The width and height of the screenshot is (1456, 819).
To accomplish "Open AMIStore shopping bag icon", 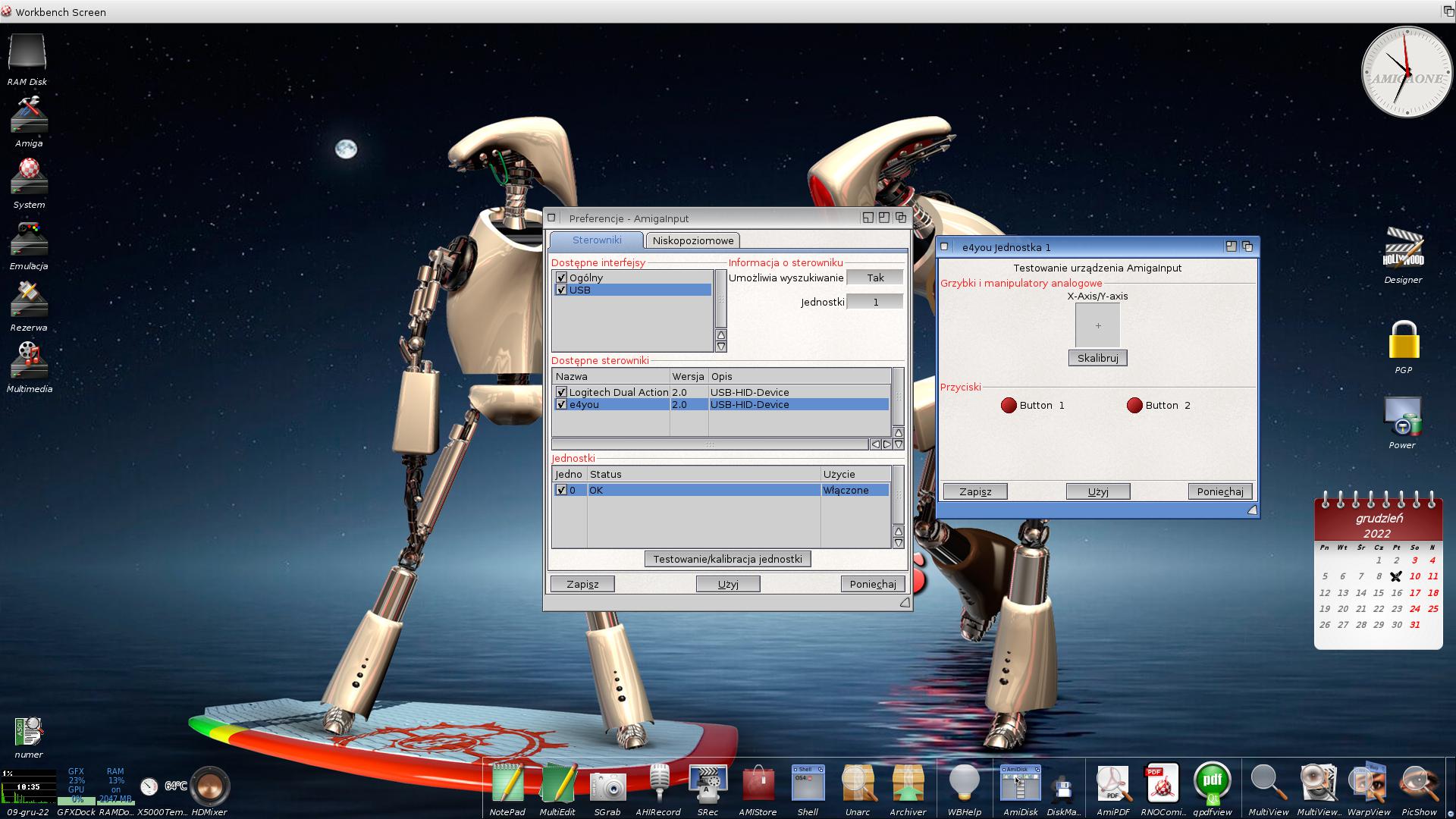I will coord(758,785).
